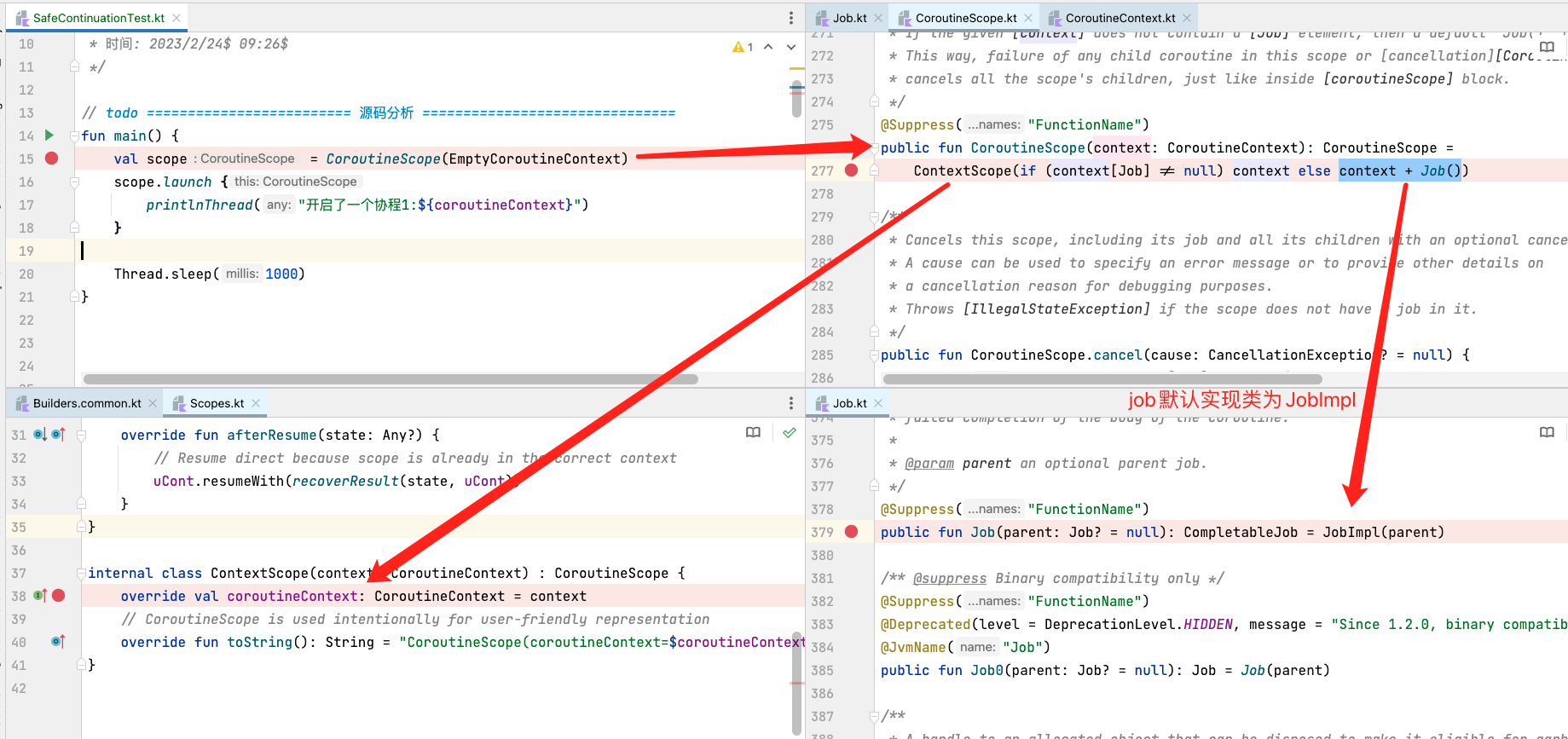This screenshot has width=1568, height=739.
Task: Switch to the CoroutineScope.kt tab
Action: [x=966, y=18]
